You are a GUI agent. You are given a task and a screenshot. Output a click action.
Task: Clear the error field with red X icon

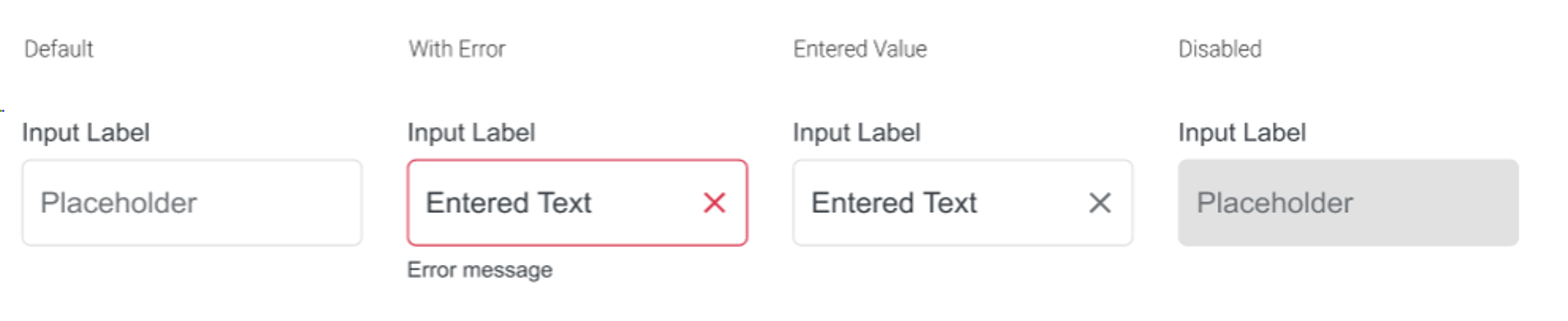coord(714,202)
